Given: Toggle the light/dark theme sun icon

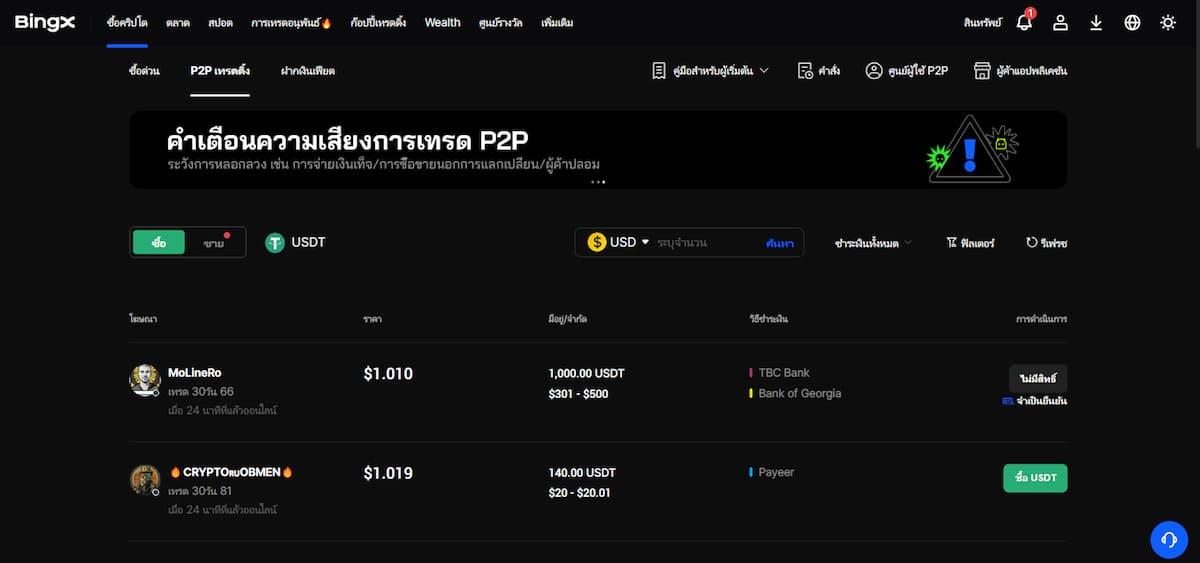Looking at the screenshot, I should coord(1168,22).
